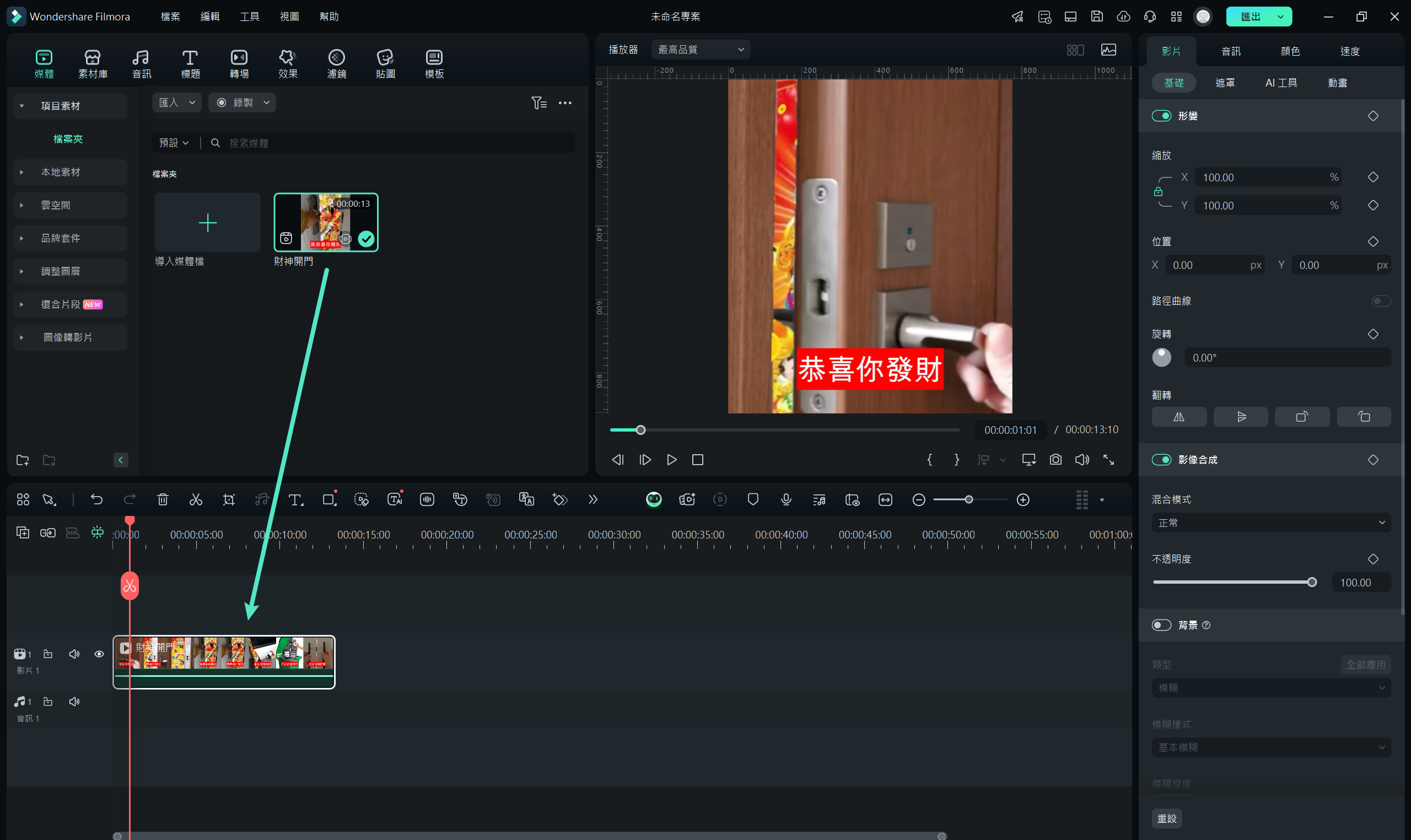Toggle the 影像合成 compositing switch

point(1161,460)
